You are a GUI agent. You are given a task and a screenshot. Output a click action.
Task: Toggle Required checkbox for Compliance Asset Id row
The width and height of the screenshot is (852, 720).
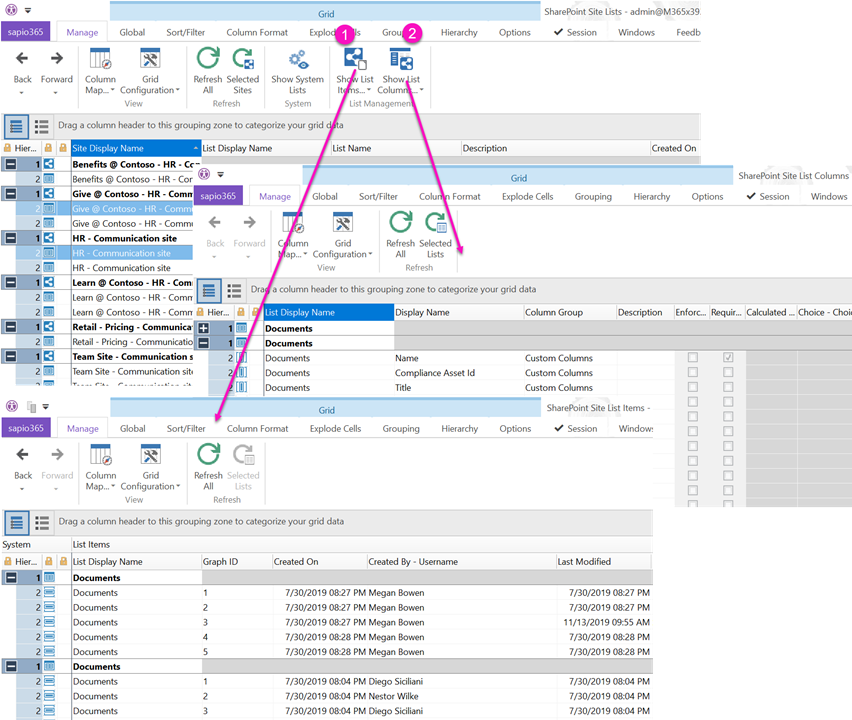pos(728,372)
